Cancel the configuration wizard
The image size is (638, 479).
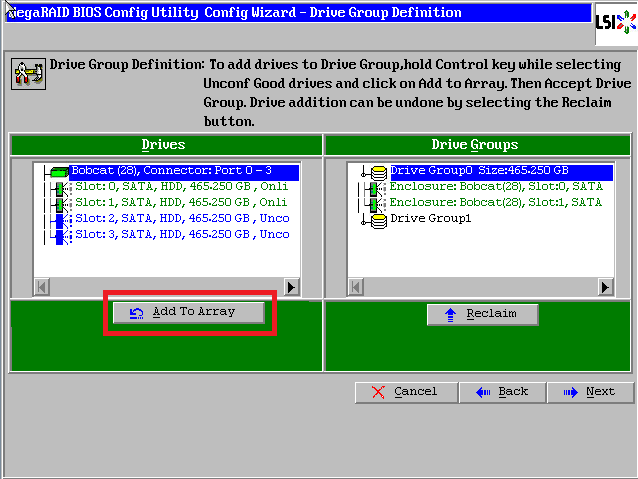click(406, 392)
